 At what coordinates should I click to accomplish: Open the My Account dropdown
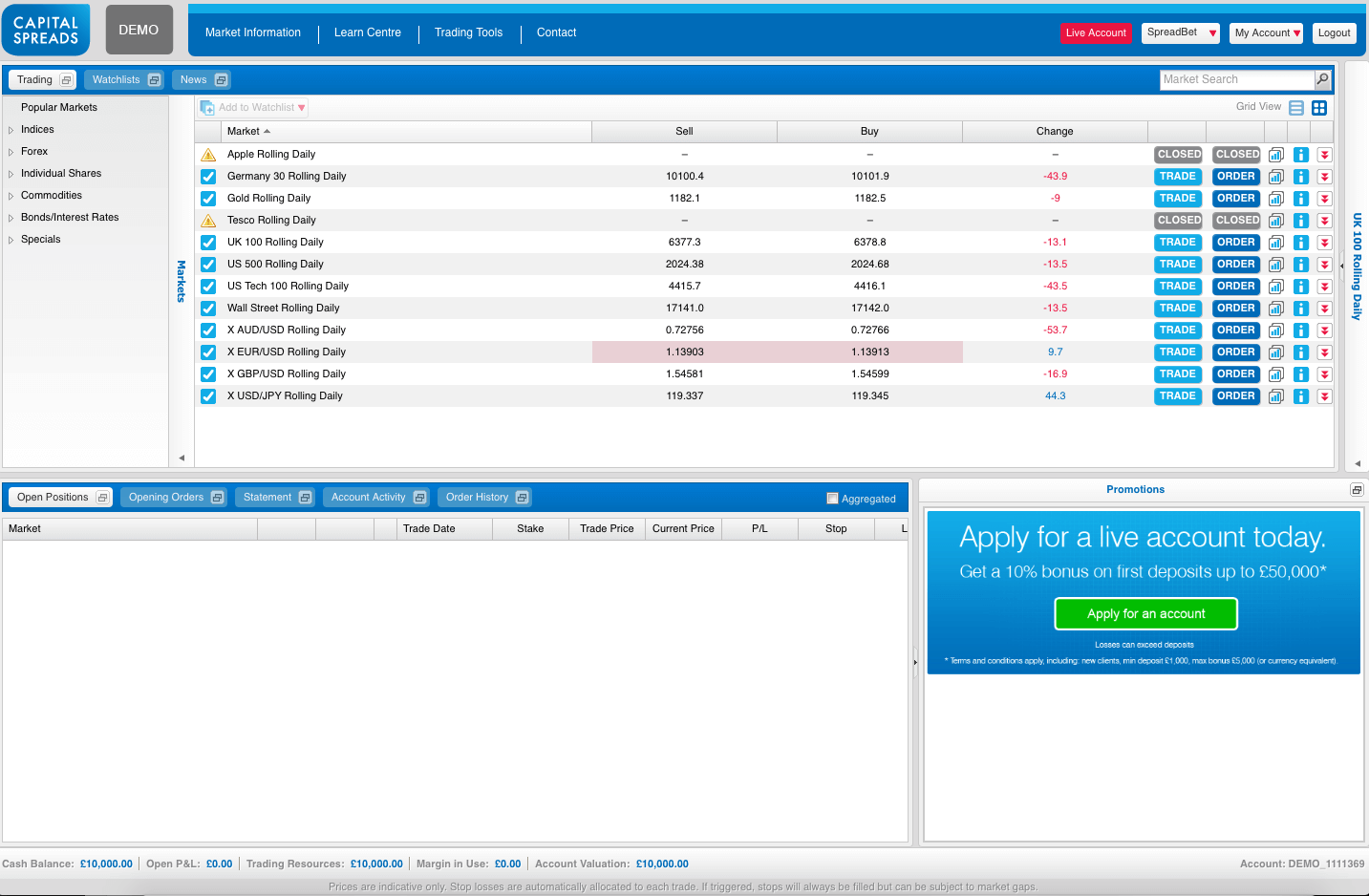[1267, 33]
